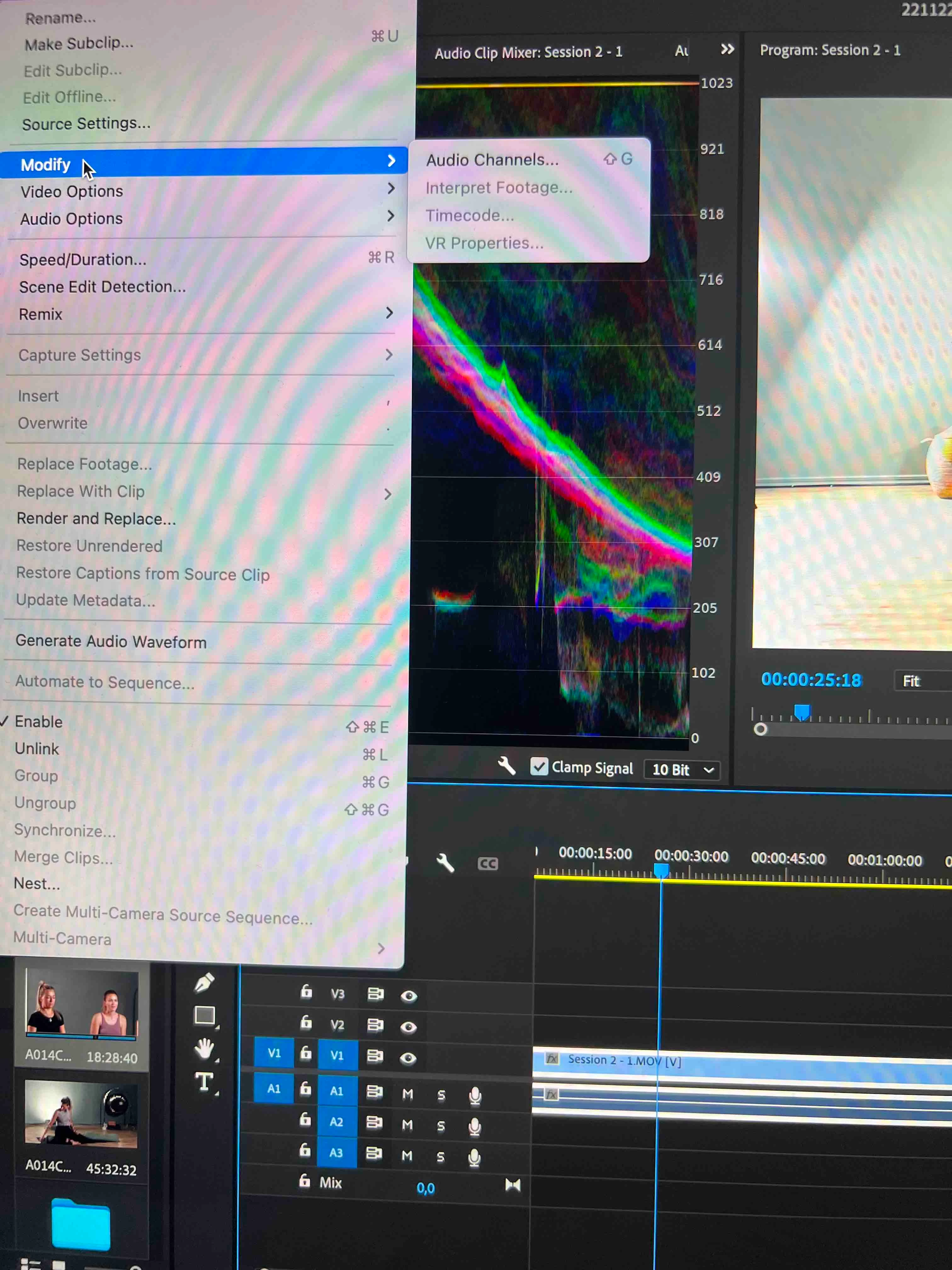Select the Rectangle tool
This screenshot has height=1270, width=952.
click(x=205, y=1016)
